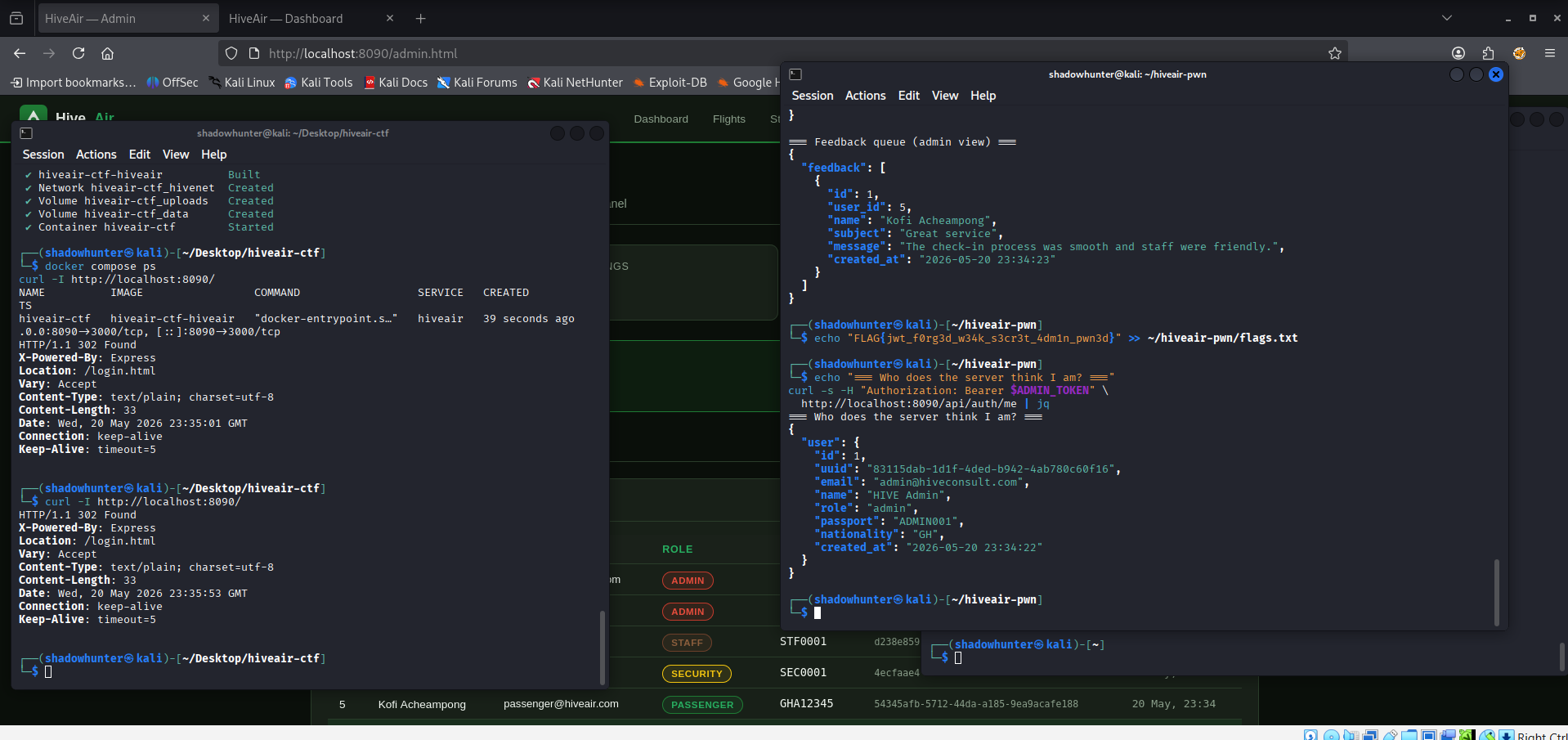Switch to the HiveAir — Dashboard tab
The width and height of the screenshot is (1568, 740).
(311, 18)
